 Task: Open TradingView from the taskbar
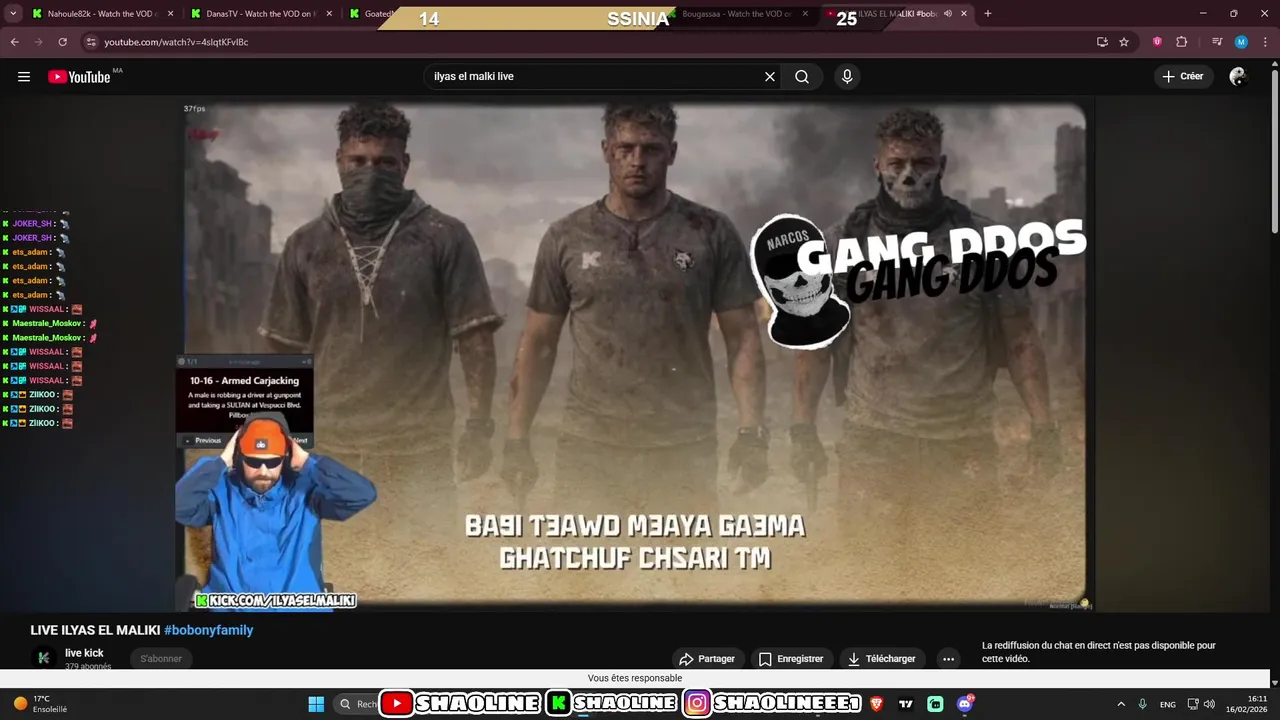(x=906, y=704)
